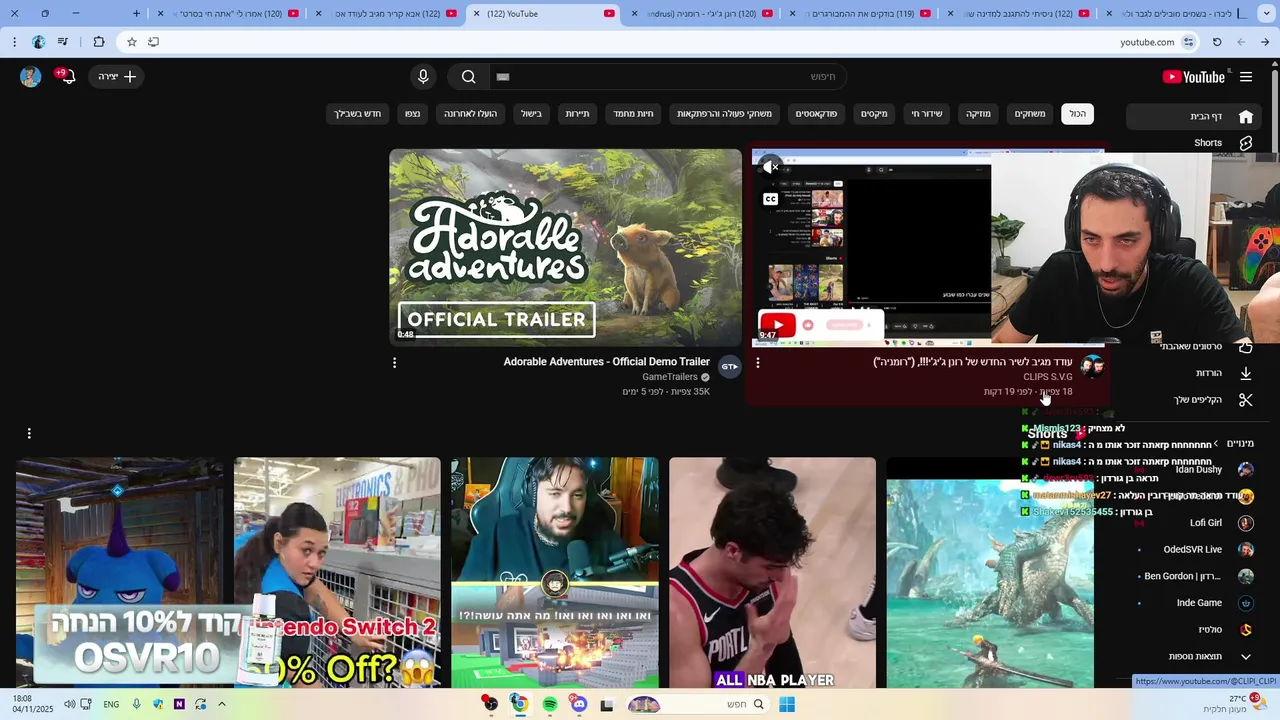Open Your clips (הקליפים שלך) scissors entry
Image resolution: width=1280 pixels, height=720 pixels.
1212,400
